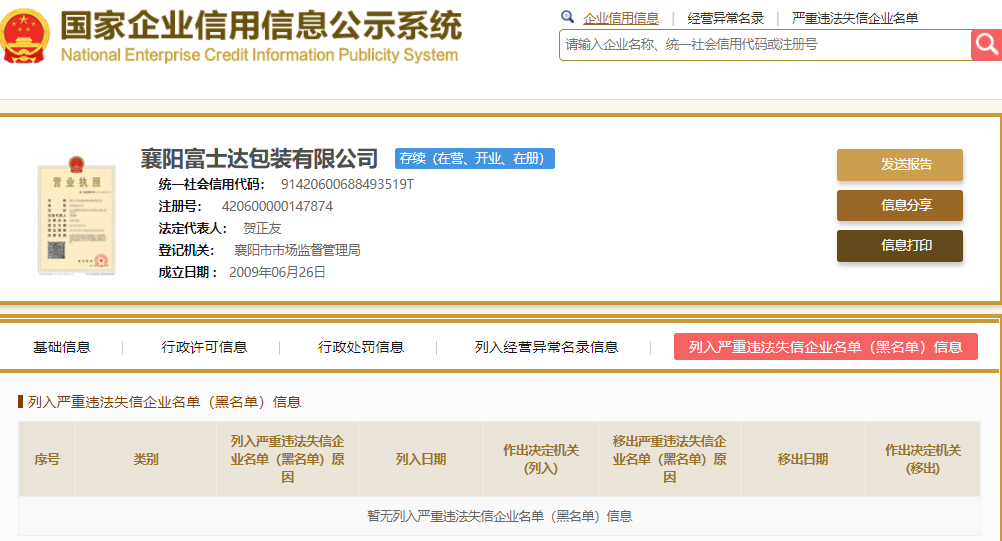Click the registration authority 襄阳市市场监督管理局
The image size is (1002, 541).
tap(297, 250)
